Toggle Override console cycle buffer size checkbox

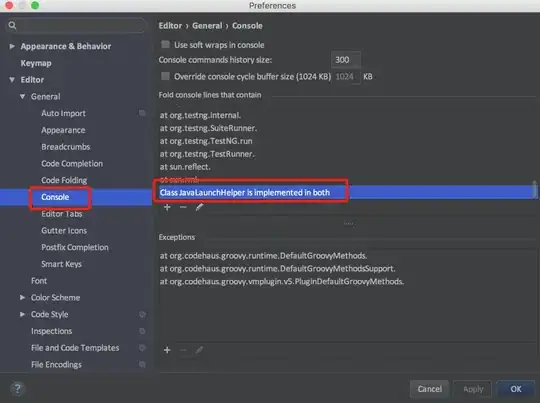(166, 76)
